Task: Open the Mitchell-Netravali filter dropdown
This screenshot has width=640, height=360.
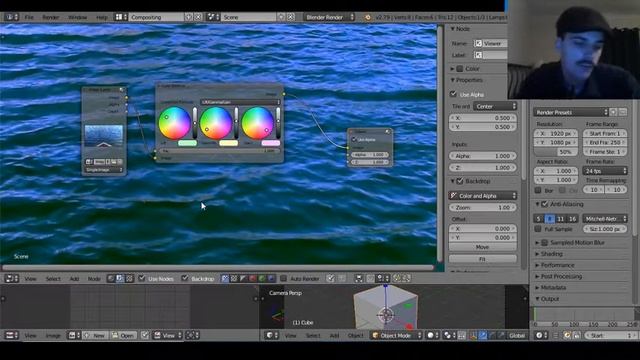Action: [605, 219]
